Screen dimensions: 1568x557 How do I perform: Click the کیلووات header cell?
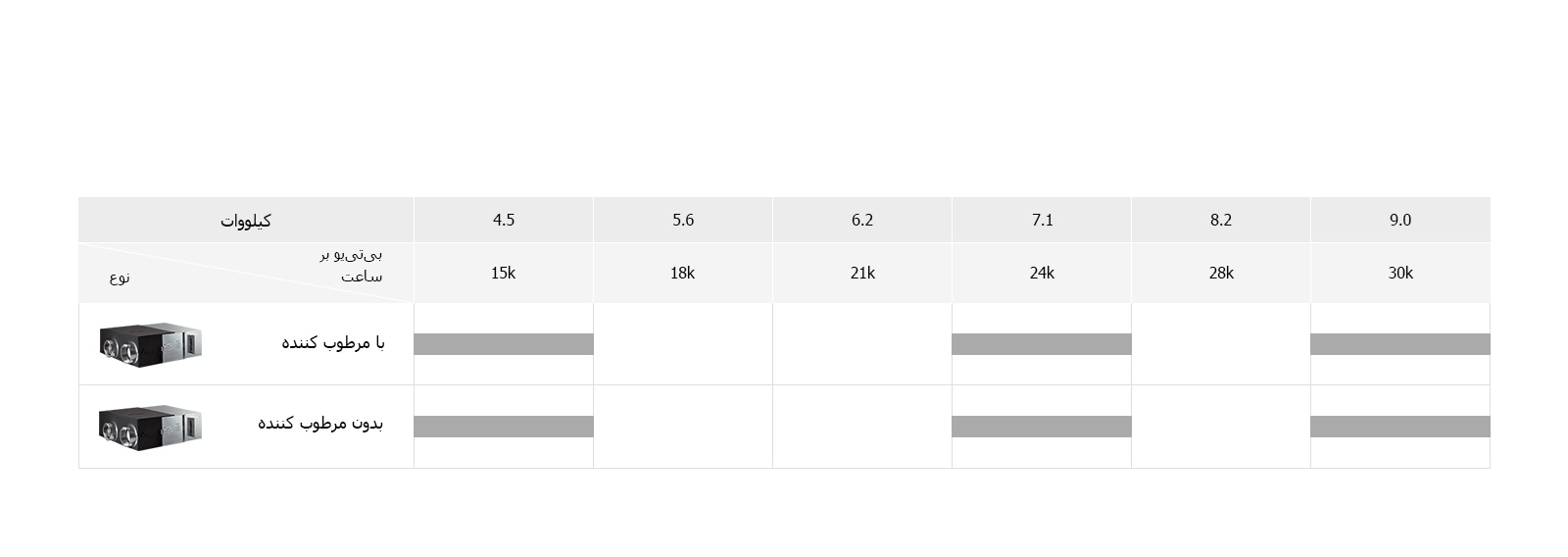[x=246, y=221]
